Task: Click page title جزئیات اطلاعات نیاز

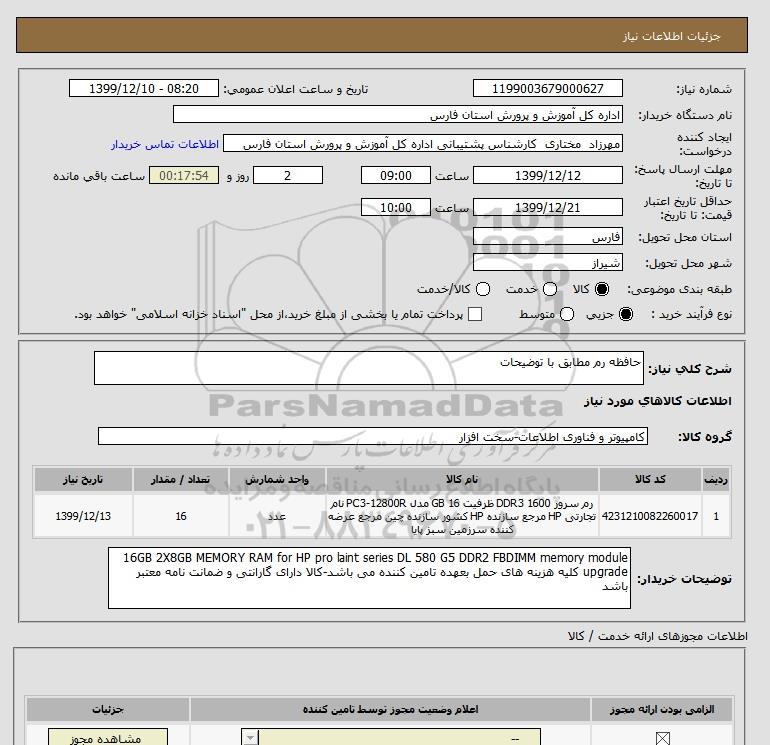Action: click(x=671, y=36)
